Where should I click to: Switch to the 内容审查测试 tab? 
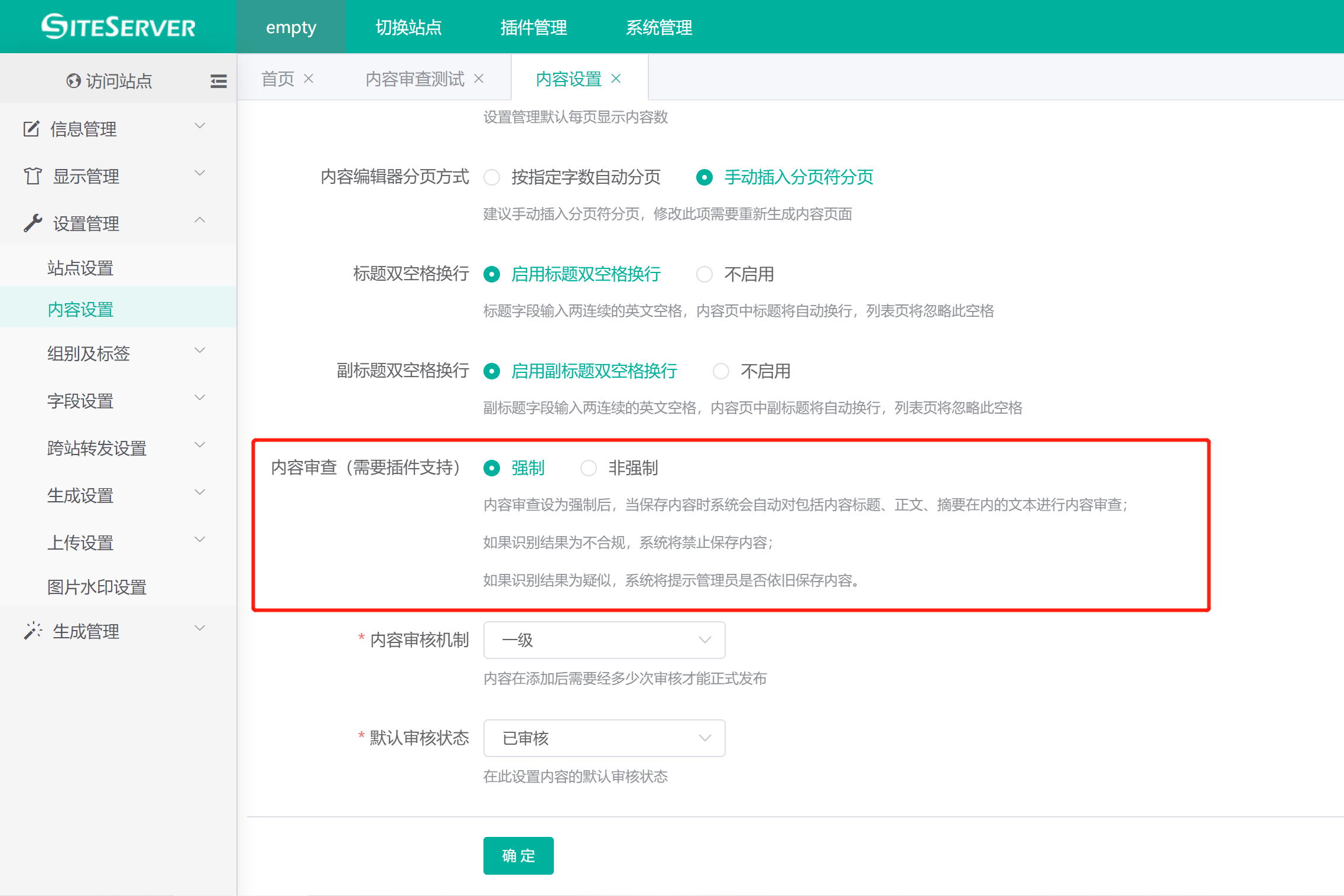(415, 79)
